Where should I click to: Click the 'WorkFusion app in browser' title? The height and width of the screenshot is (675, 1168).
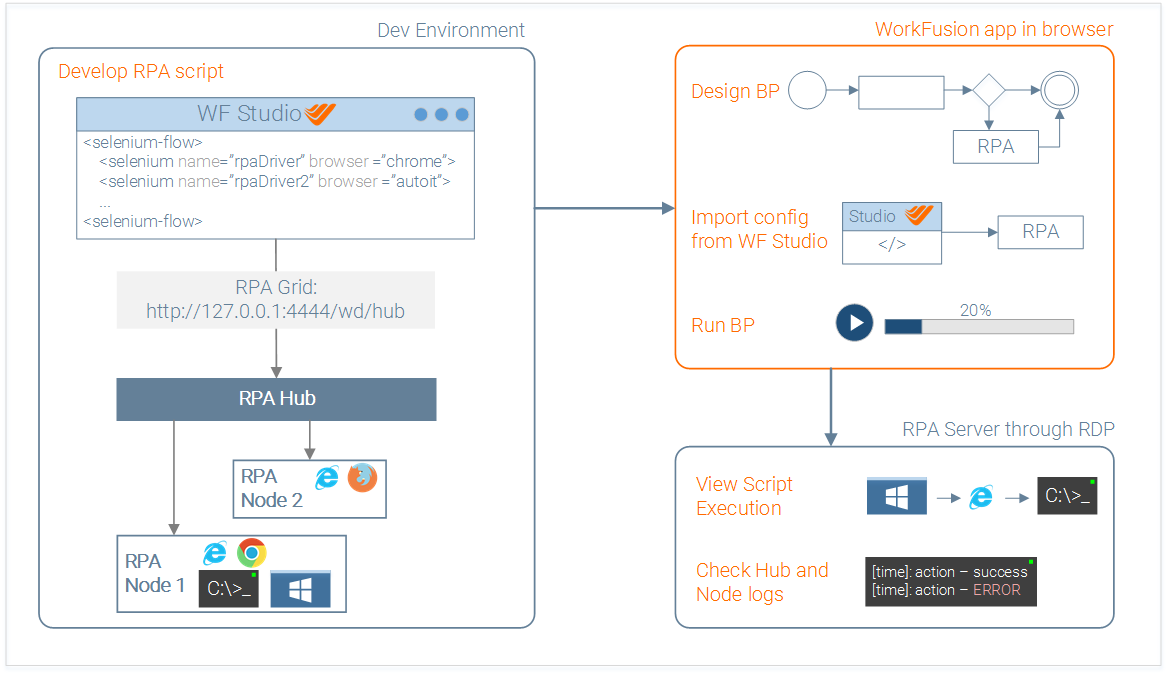point(994,30)
